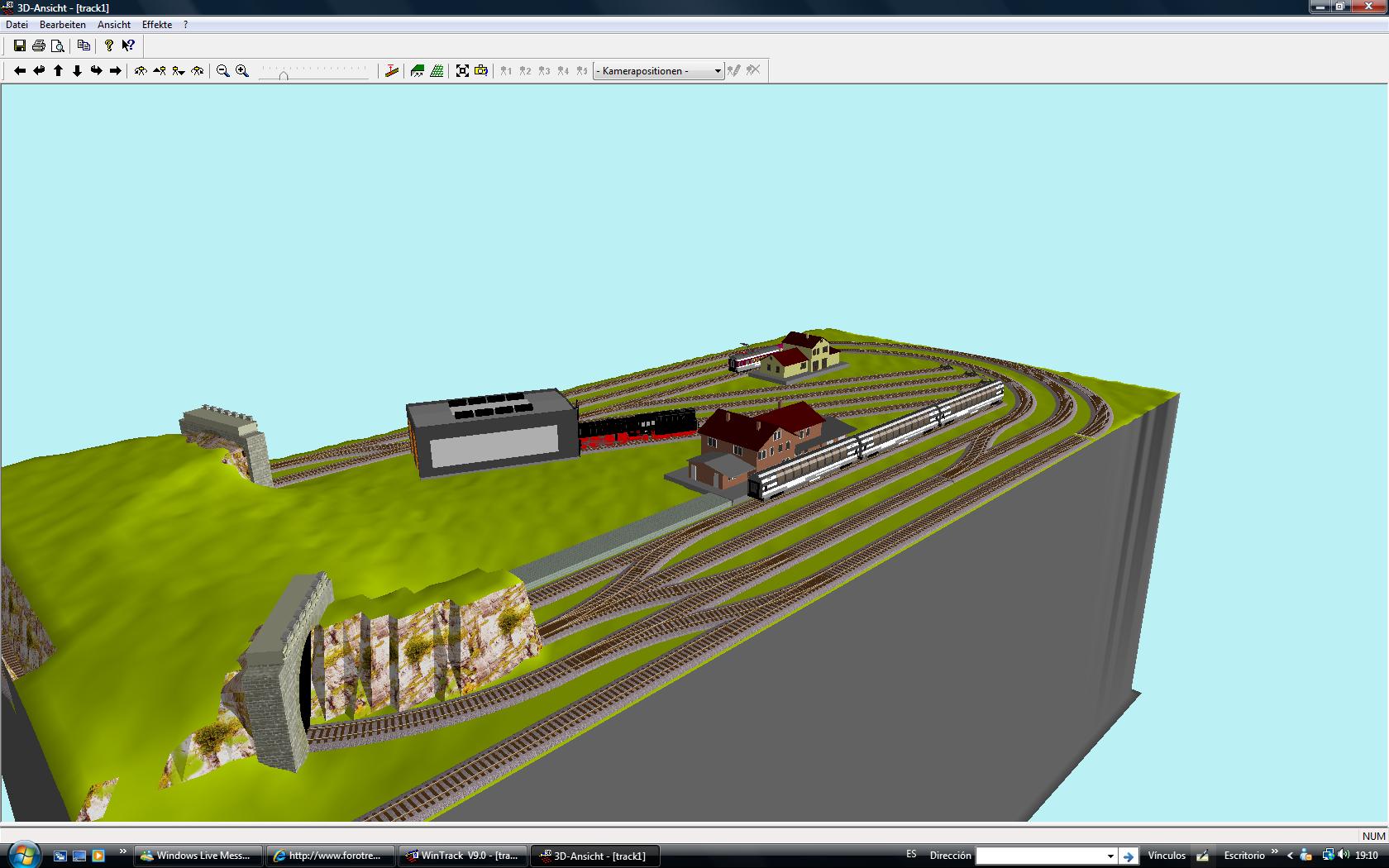The image size is (1389, 868).
Task: Toggle the green landscape terrain display icon
Action: [x=418, y=71]
